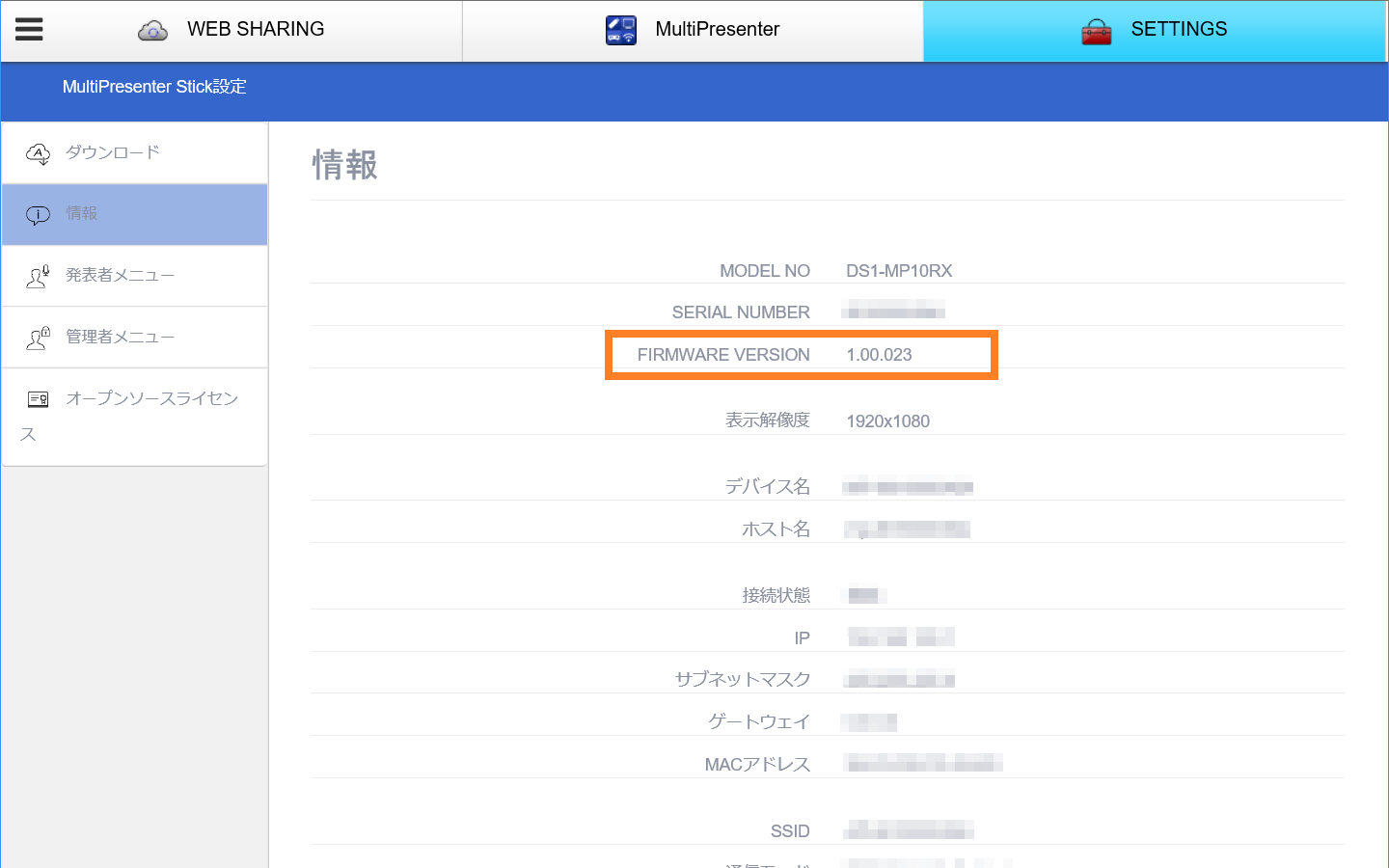Click the MultiPresenter Stick設定 header title

click(154, 86)
